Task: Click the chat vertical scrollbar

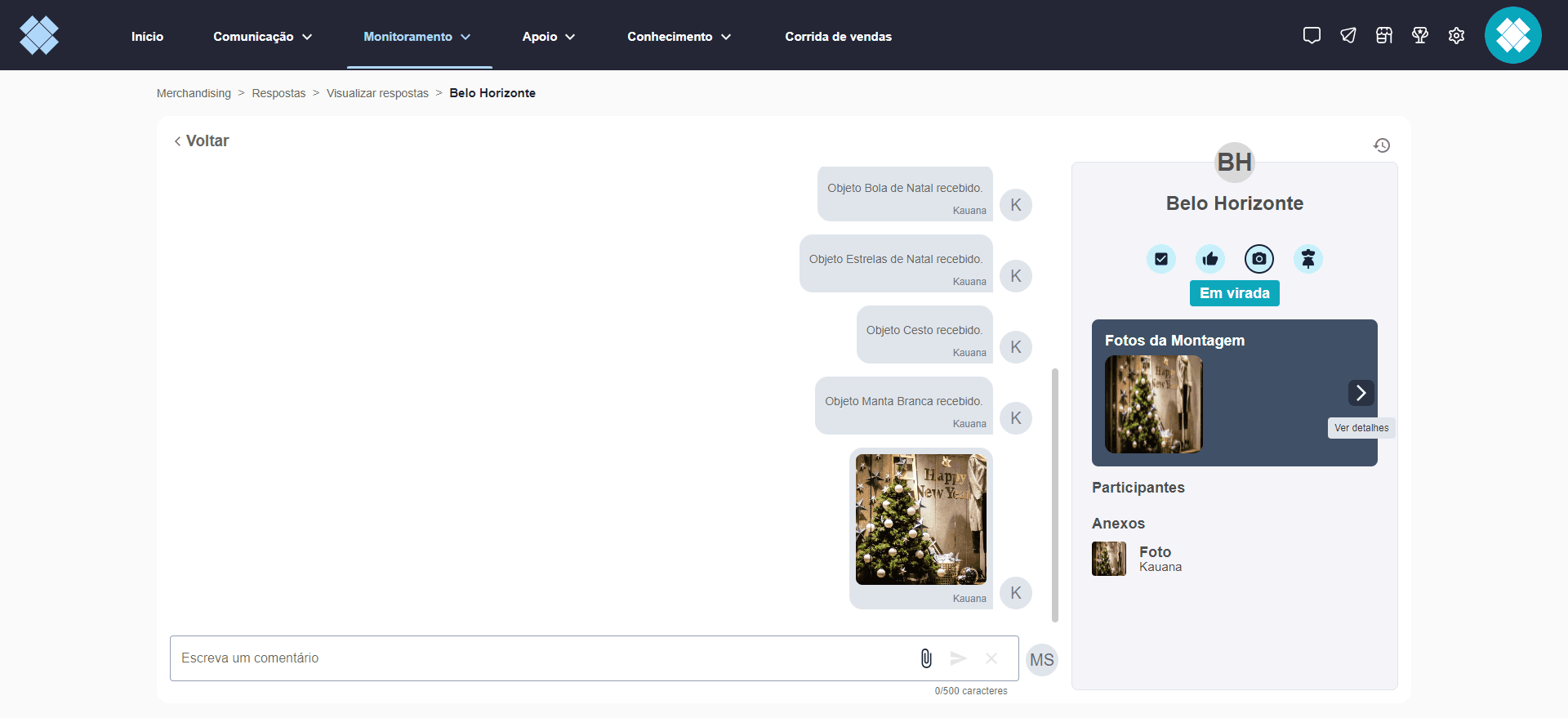Action: pos(1055,495)
